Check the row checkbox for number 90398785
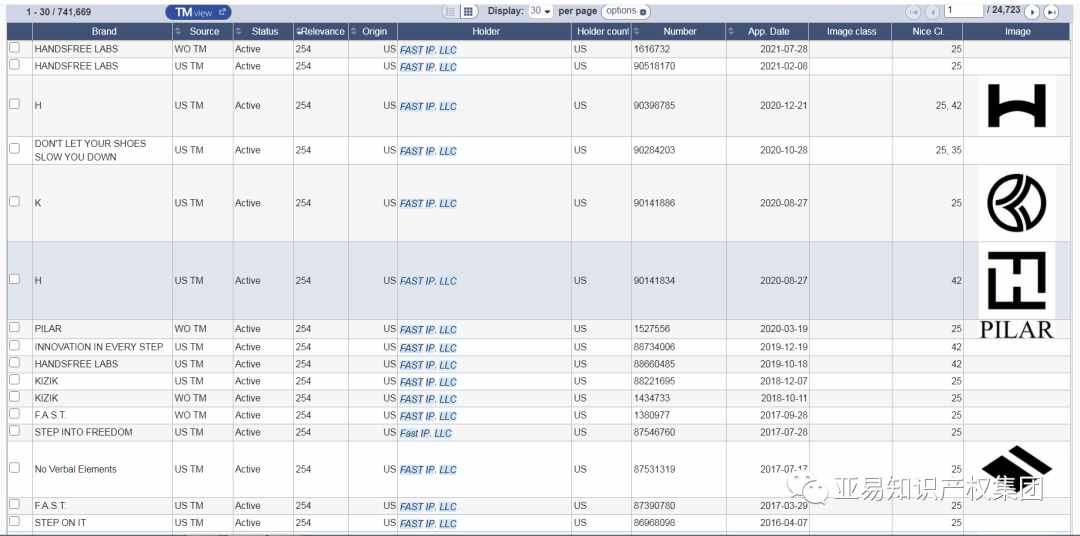This screenshot has width=1080, height=536. 14,104
